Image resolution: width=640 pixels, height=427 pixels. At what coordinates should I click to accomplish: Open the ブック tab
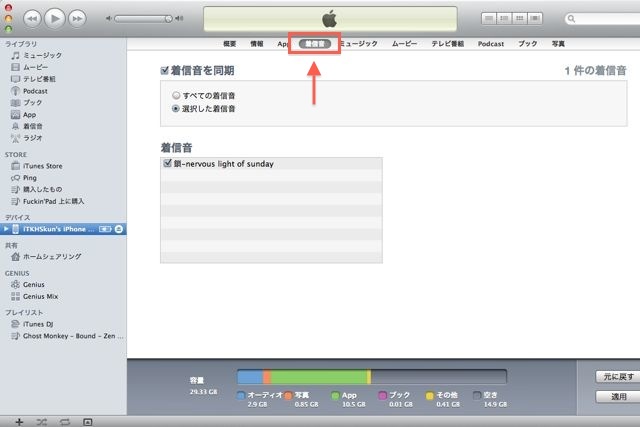[527, 44]
